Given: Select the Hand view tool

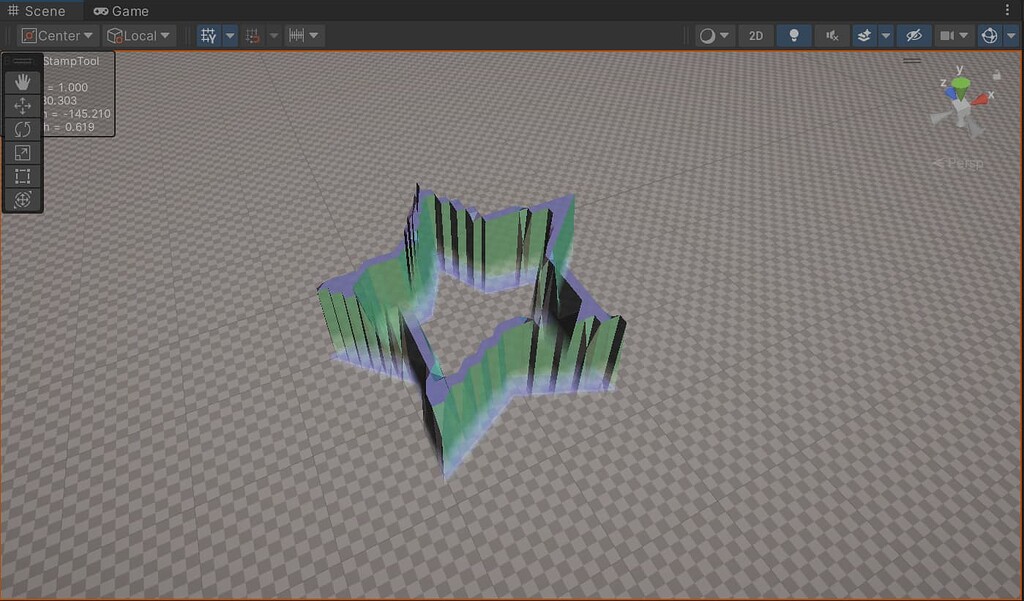Looking at the screenshot, I should [x=22, y=82].
